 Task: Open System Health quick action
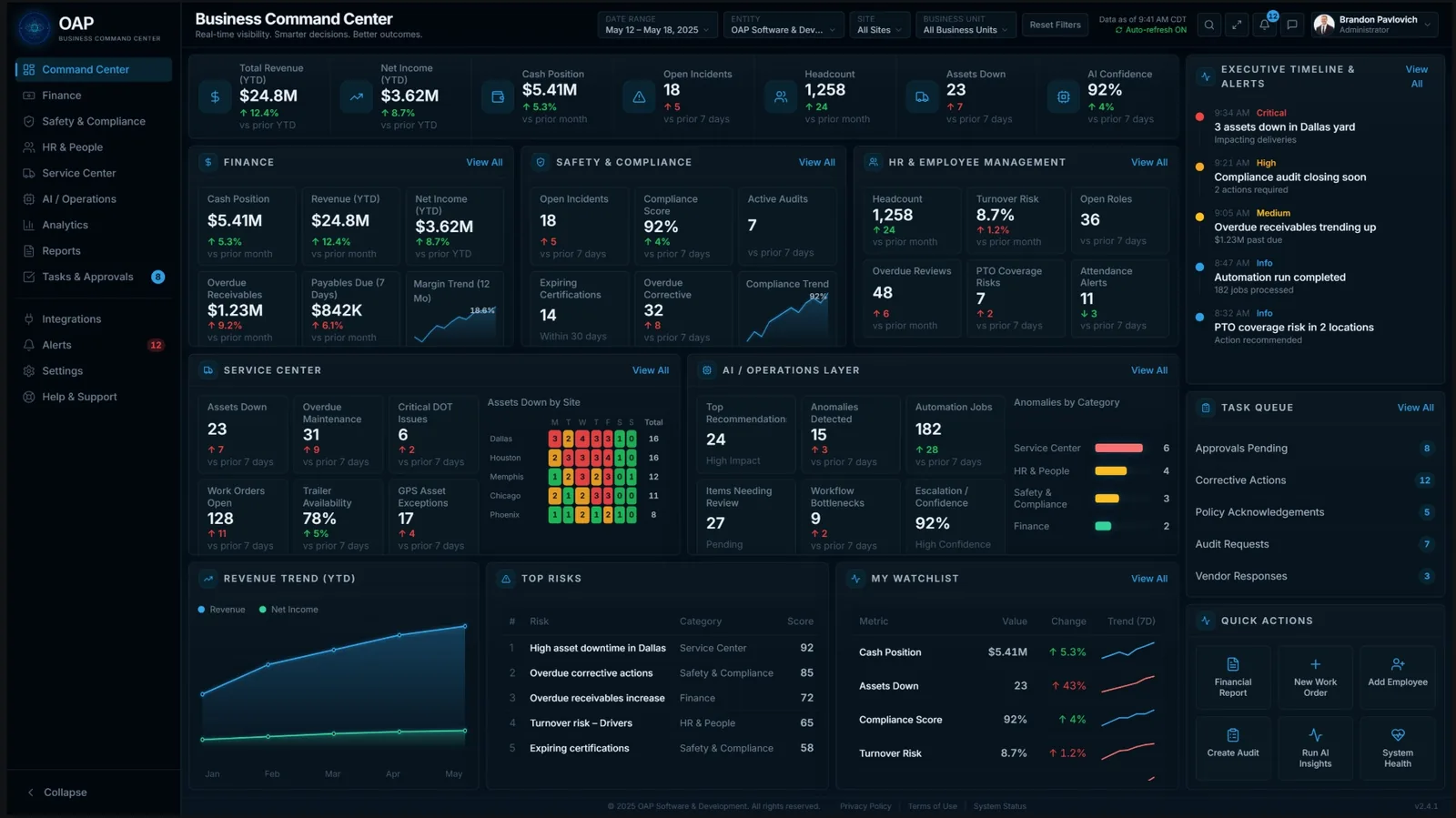tap(1398, 748)
